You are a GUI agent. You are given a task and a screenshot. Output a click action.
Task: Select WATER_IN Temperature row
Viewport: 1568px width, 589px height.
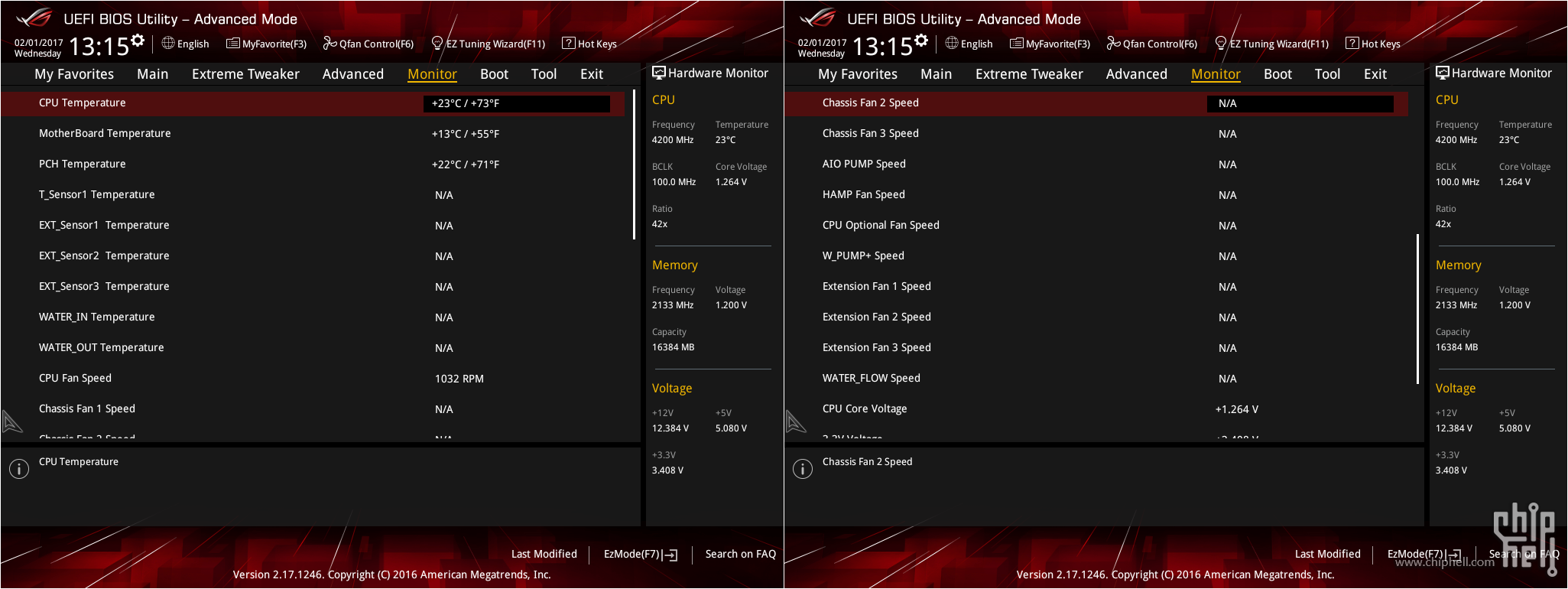(x=313, y=317)
